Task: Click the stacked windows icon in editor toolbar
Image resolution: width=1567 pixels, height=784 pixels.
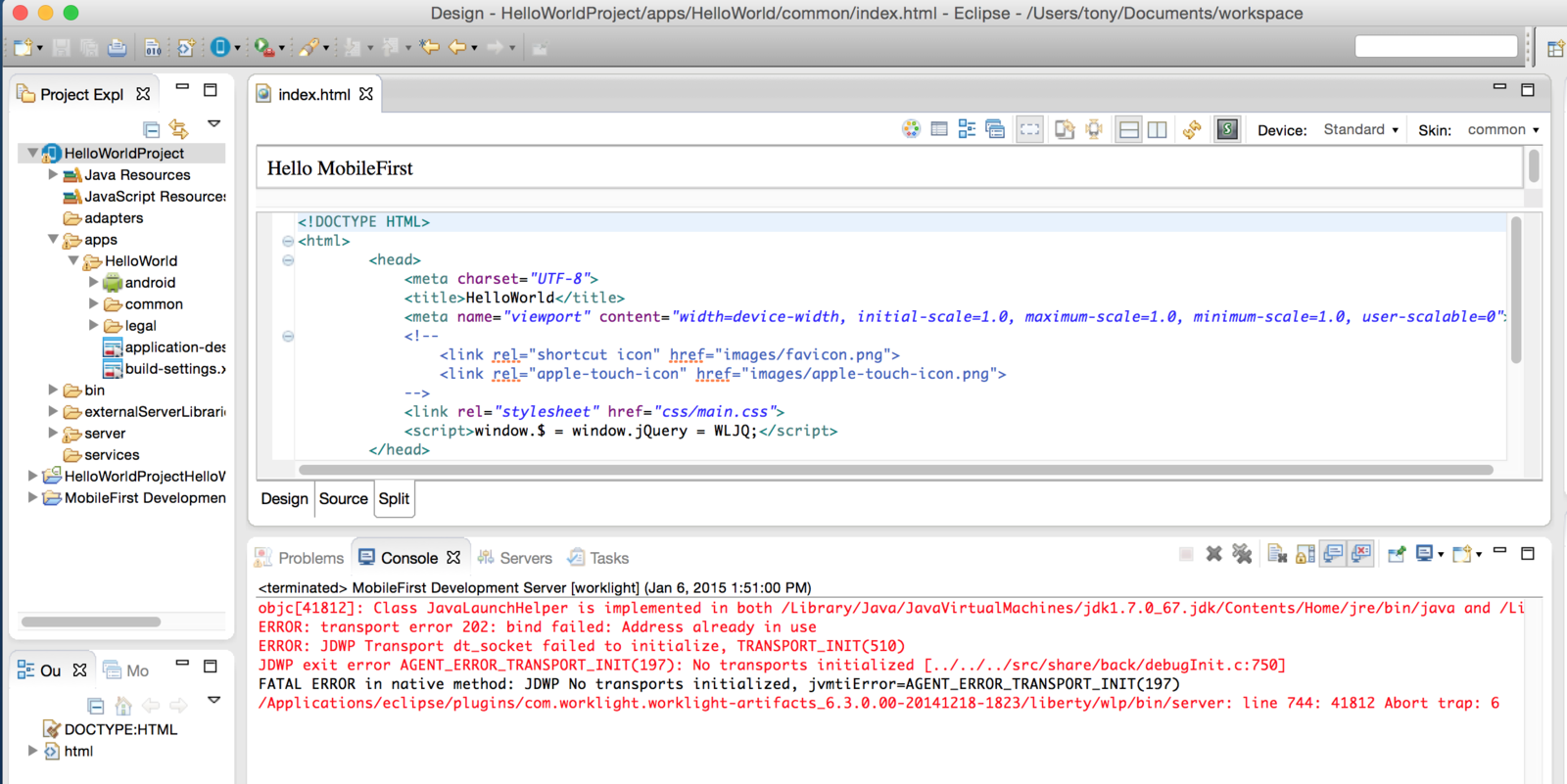Action: [995, 129]
